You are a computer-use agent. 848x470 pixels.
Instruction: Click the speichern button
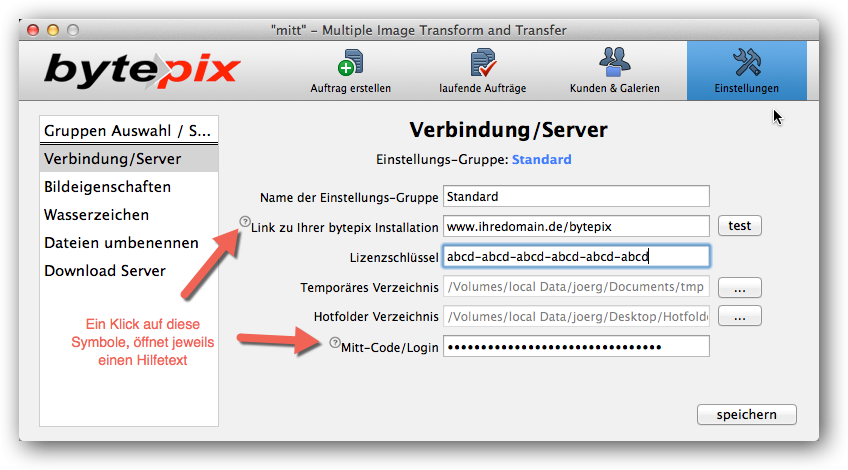pos(746,414)
